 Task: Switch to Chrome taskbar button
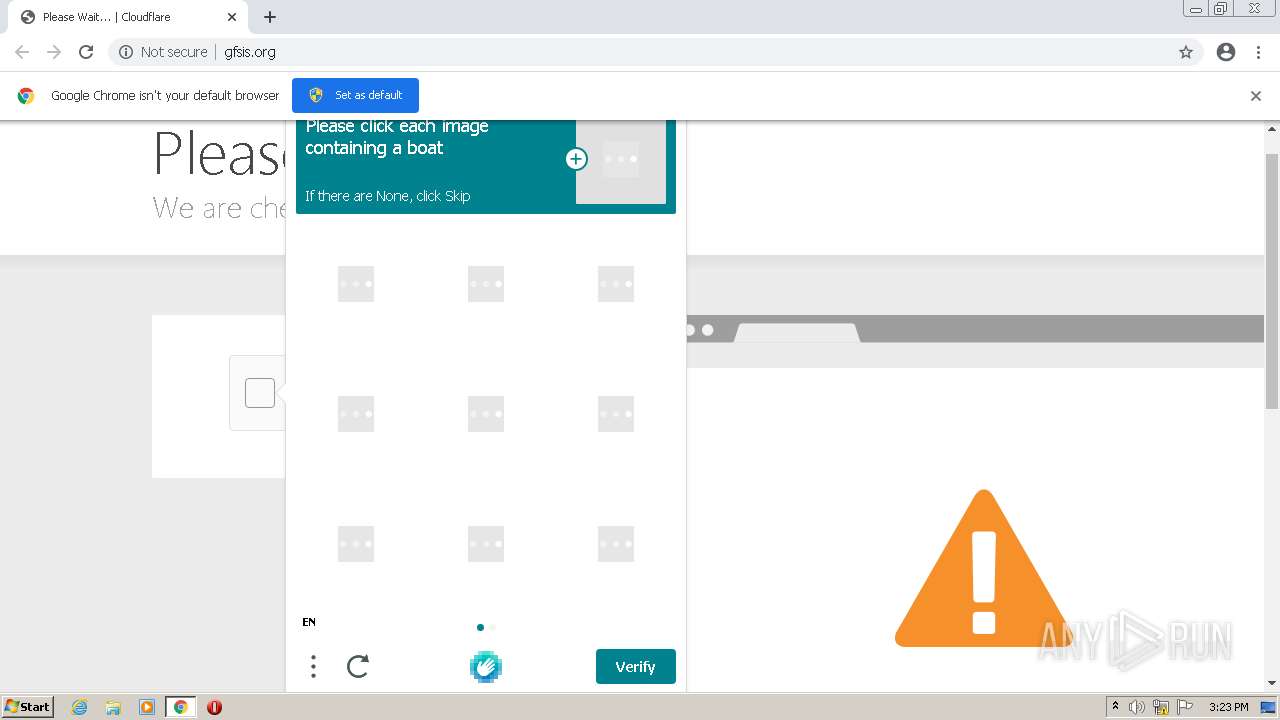click(180, 707)
